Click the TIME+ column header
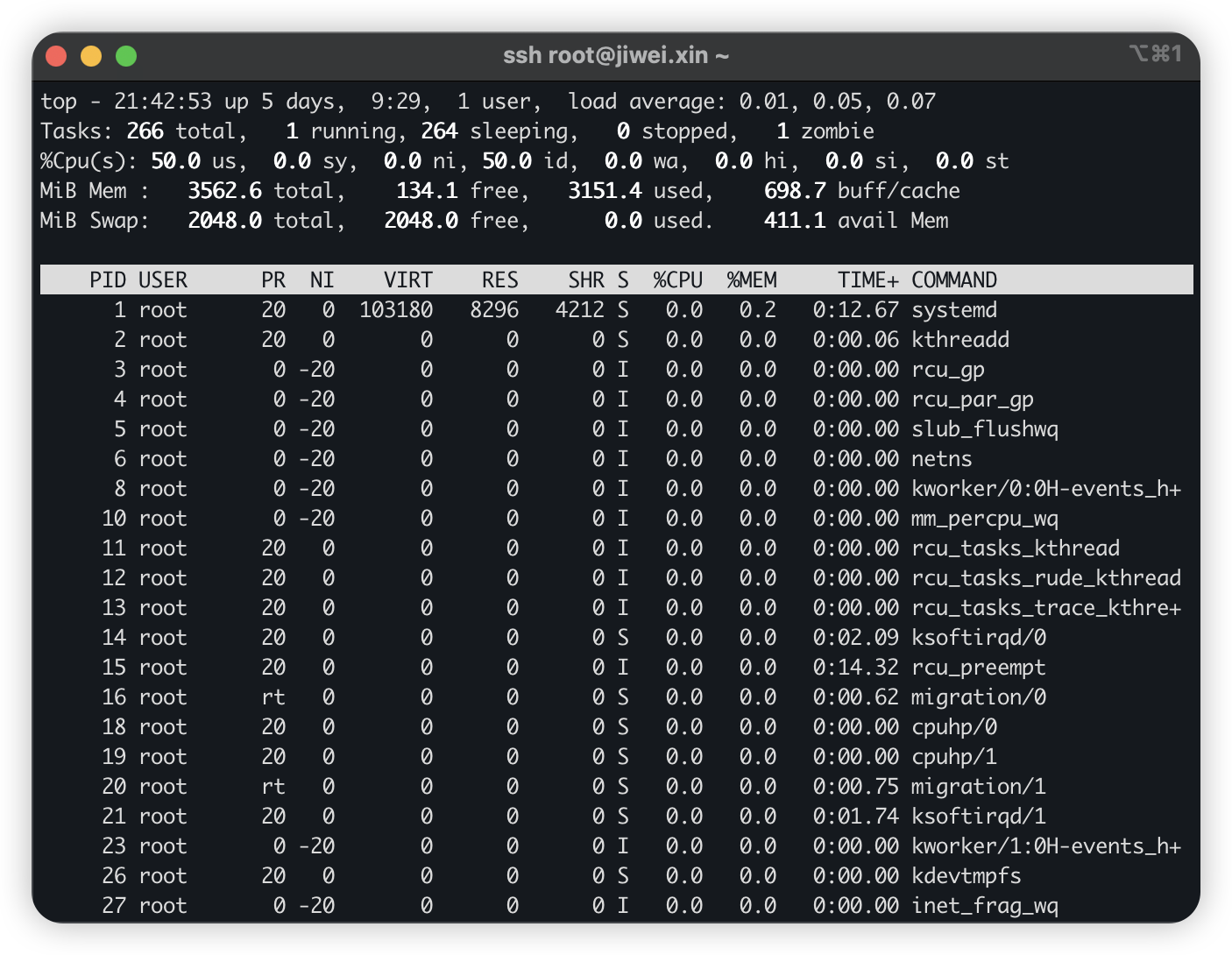This screenshot has height=955, width=1232. 867,280
